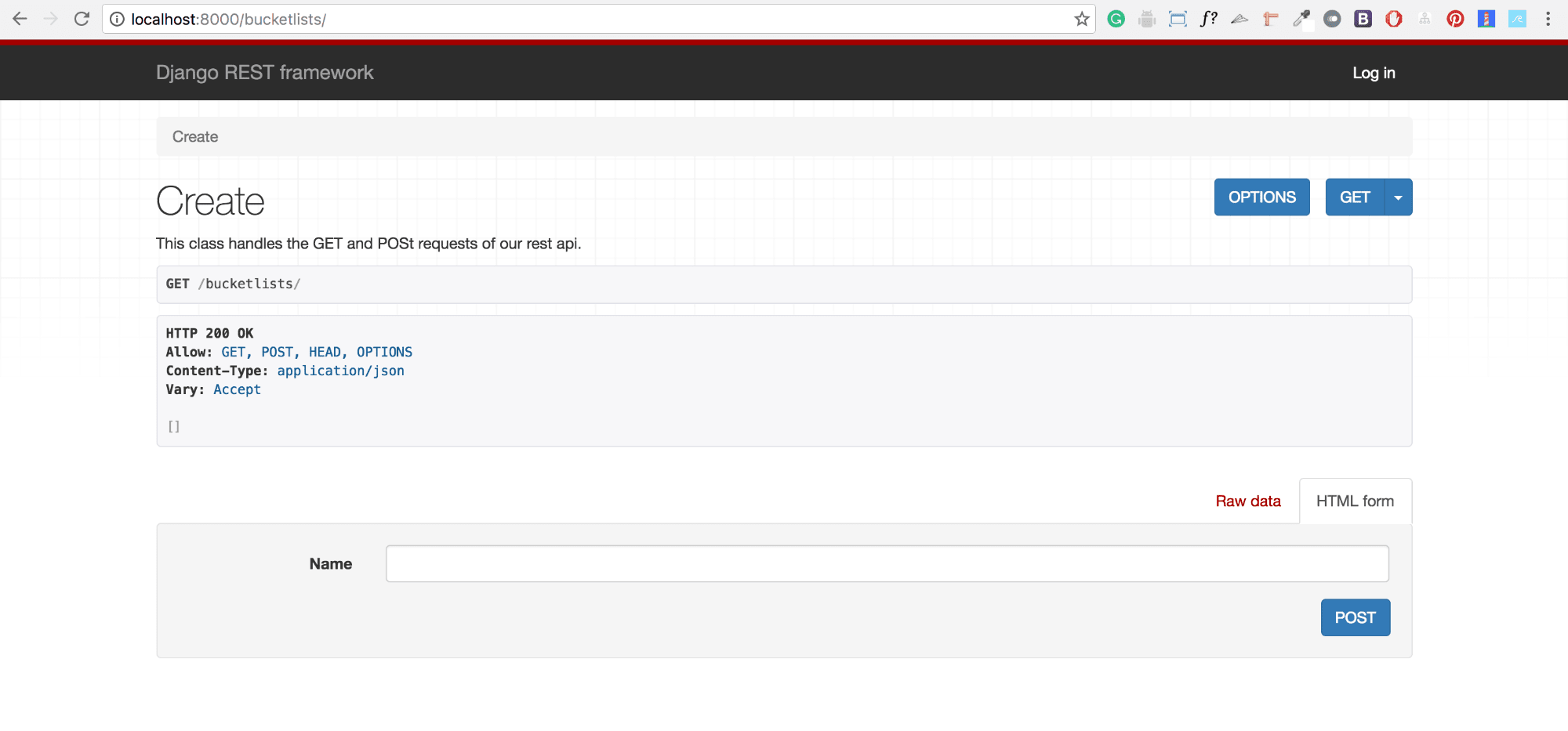1568x731 pixels.
Task: Click the Django REST framework brand link
Action: coord(265,72)
